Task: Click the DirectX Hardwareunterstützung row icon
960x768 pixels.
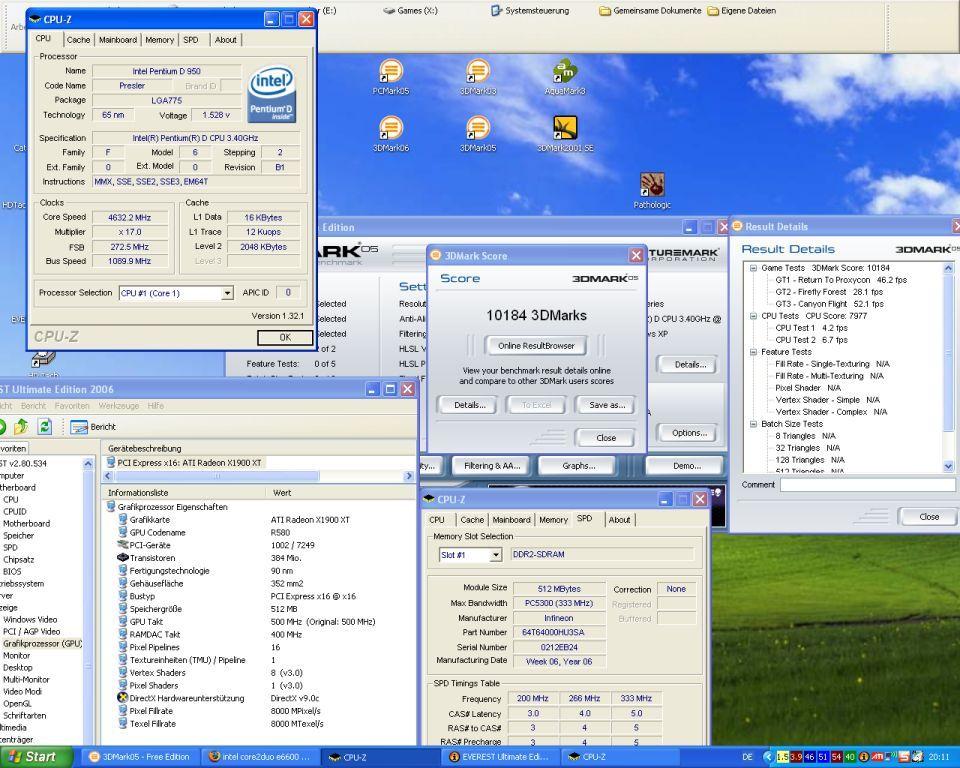Action: (122, 698)
